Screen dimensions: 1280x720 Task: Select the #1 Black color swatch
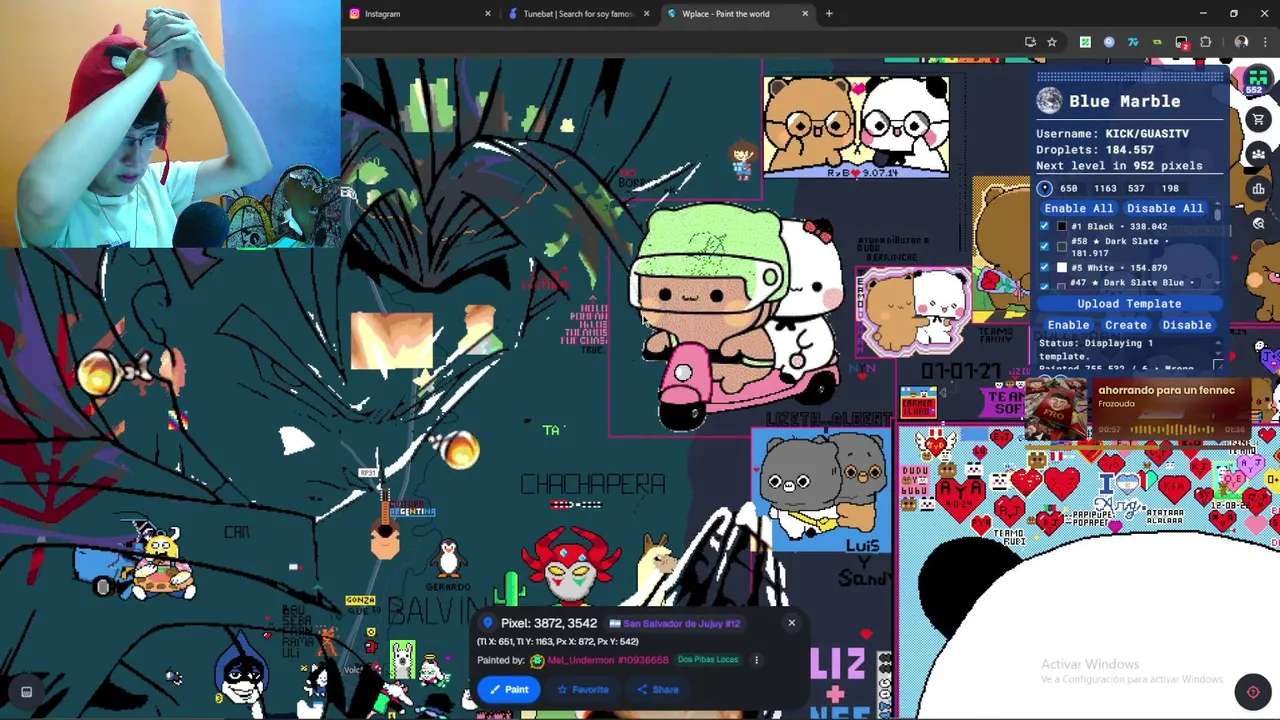click(x=1062, y=226)
